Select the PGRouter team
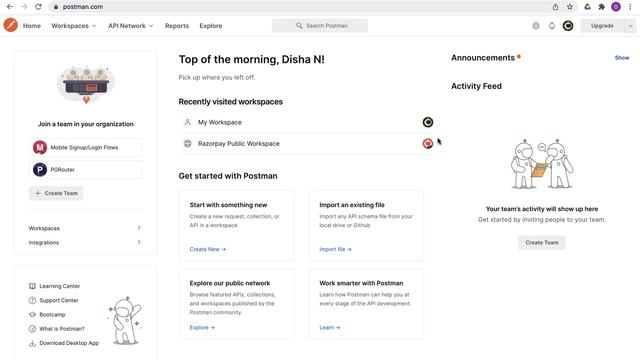This screenshot has height=360, width=640. [86, 169]
